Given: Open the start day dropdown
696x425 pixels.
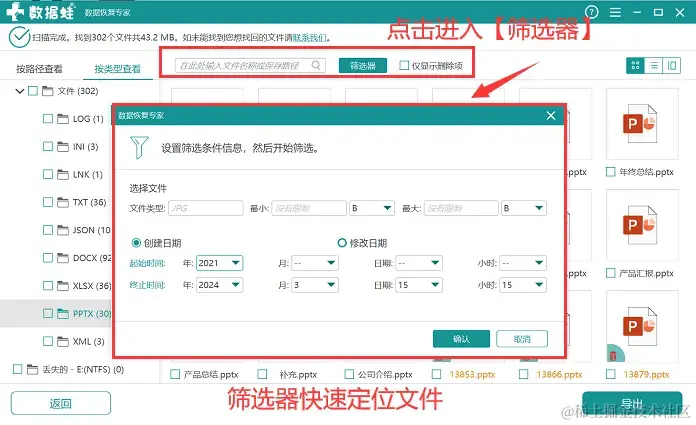Looking at the screenshot, I should (419, 263).
